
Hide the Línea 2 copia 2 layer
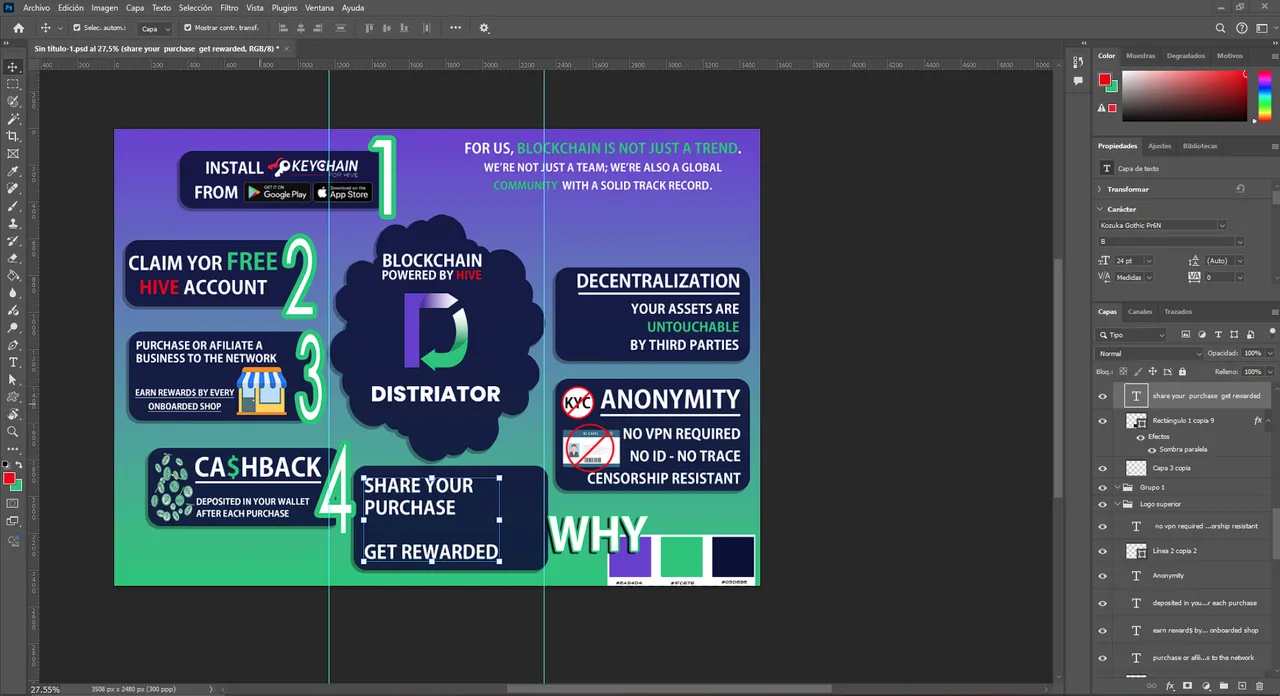tap(1103, 551)
